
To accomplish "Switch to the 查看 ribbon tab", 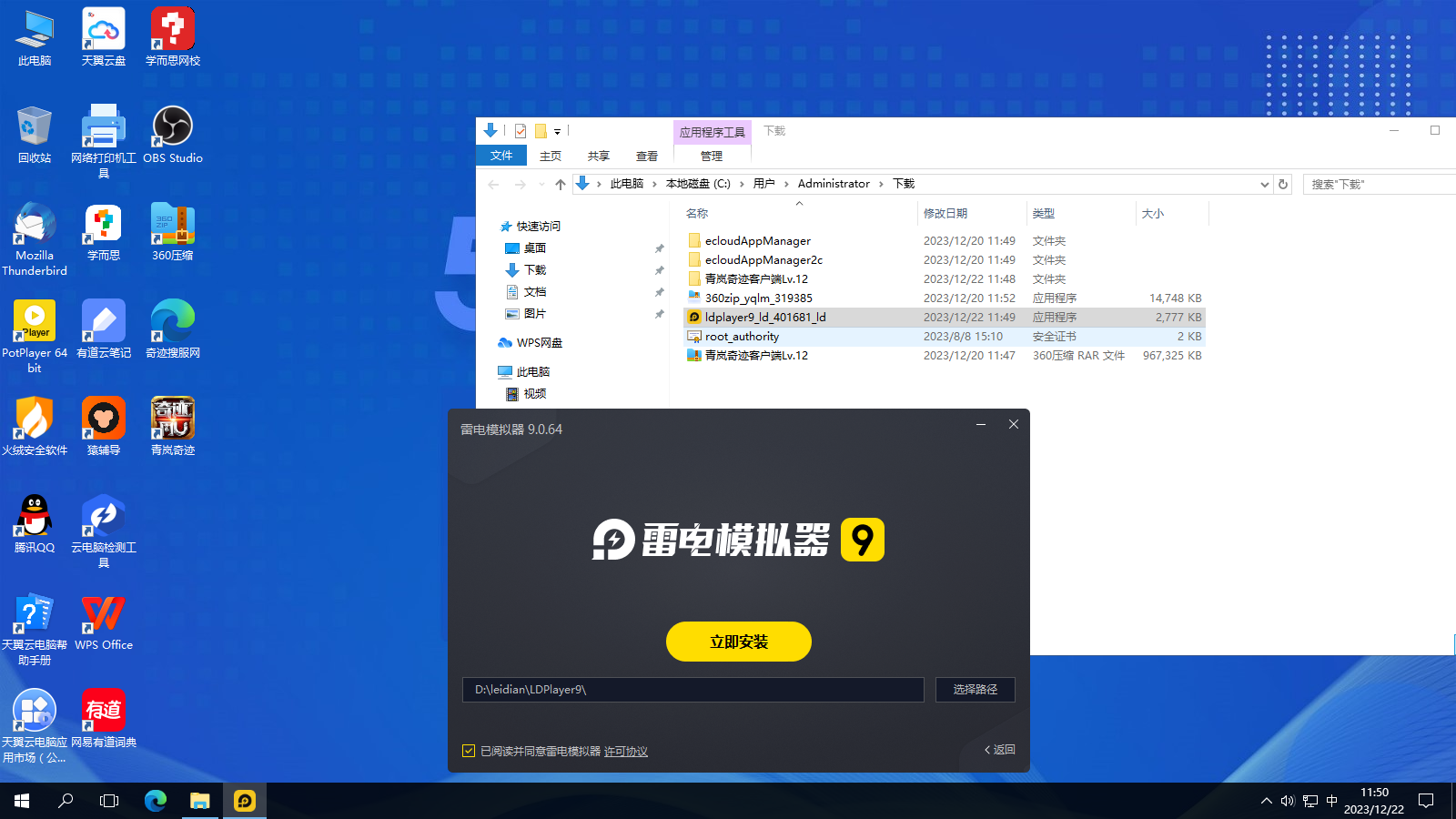I will point(647,157).
